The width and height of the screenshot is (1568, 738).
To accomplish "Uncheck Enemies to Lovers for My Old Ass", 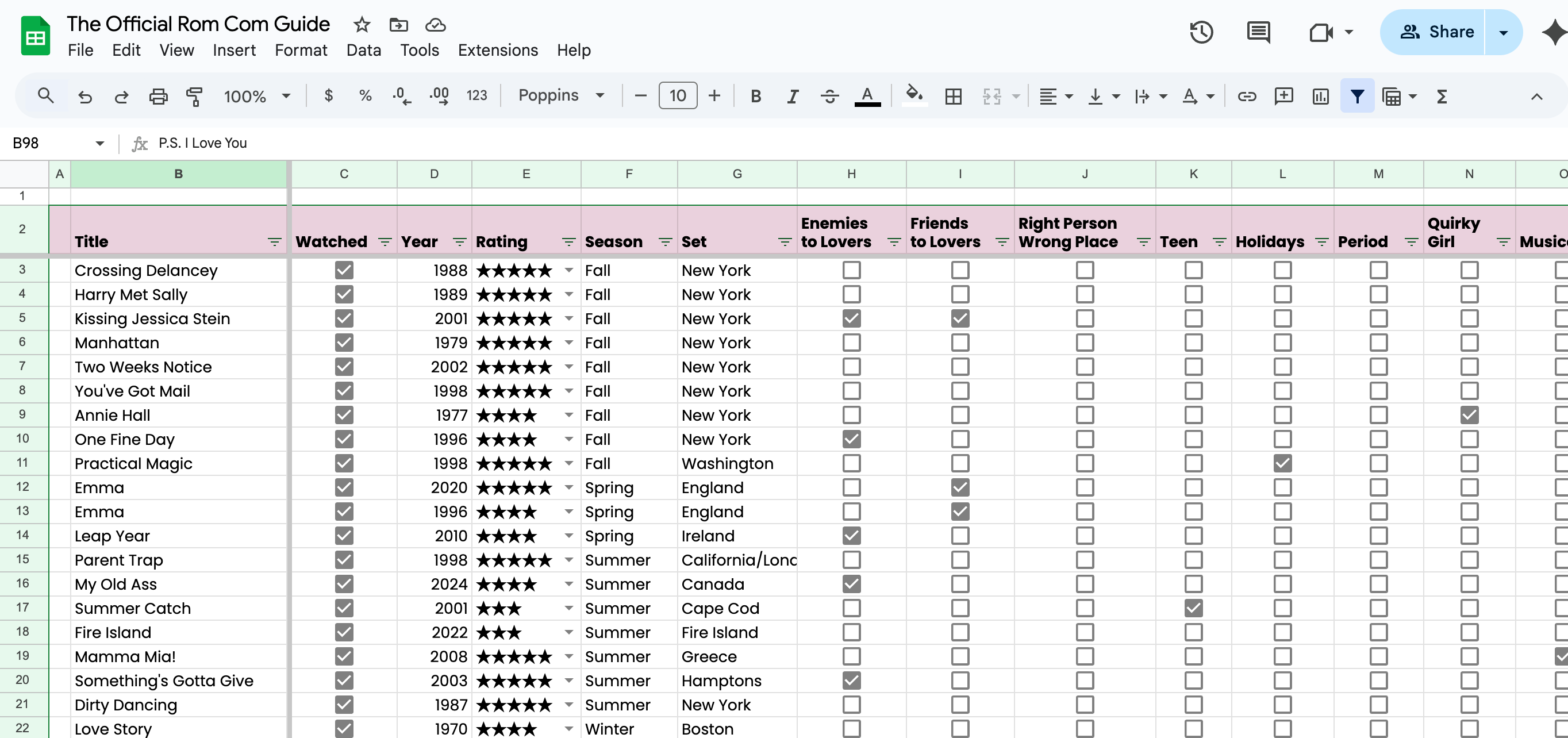I will [852, 584].
